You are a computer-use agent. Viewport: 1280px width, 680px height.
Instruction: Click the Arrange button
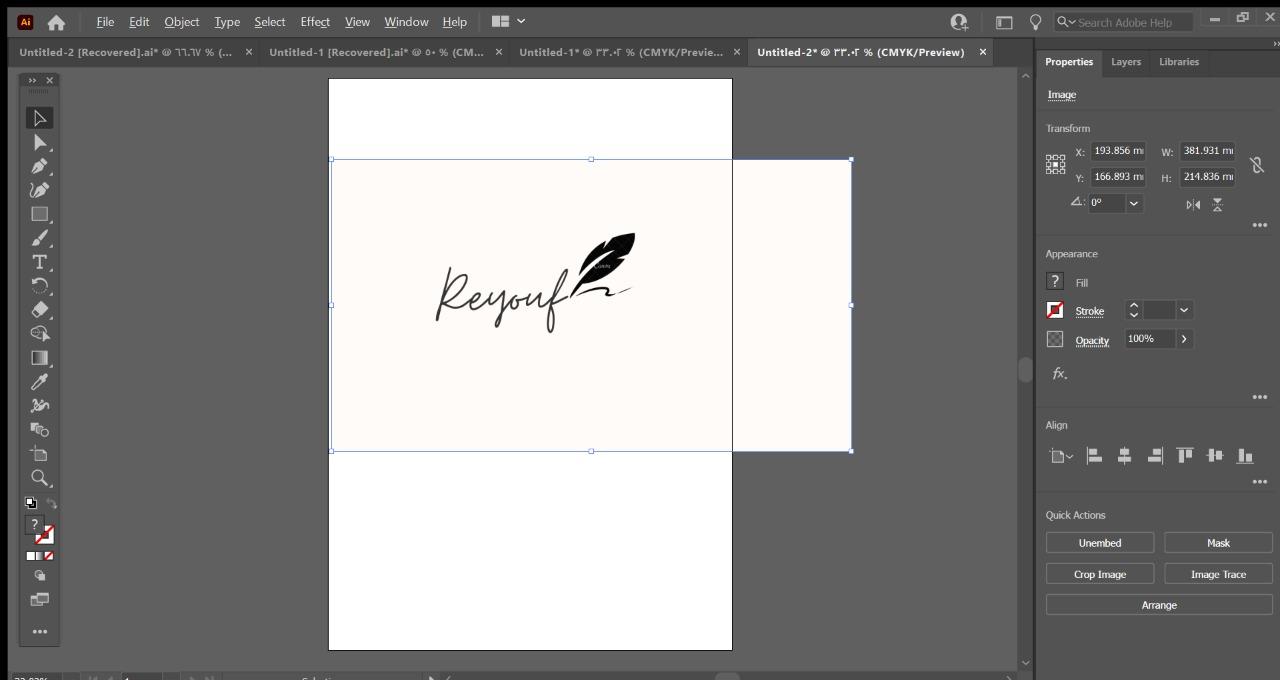coord(1159,605)
